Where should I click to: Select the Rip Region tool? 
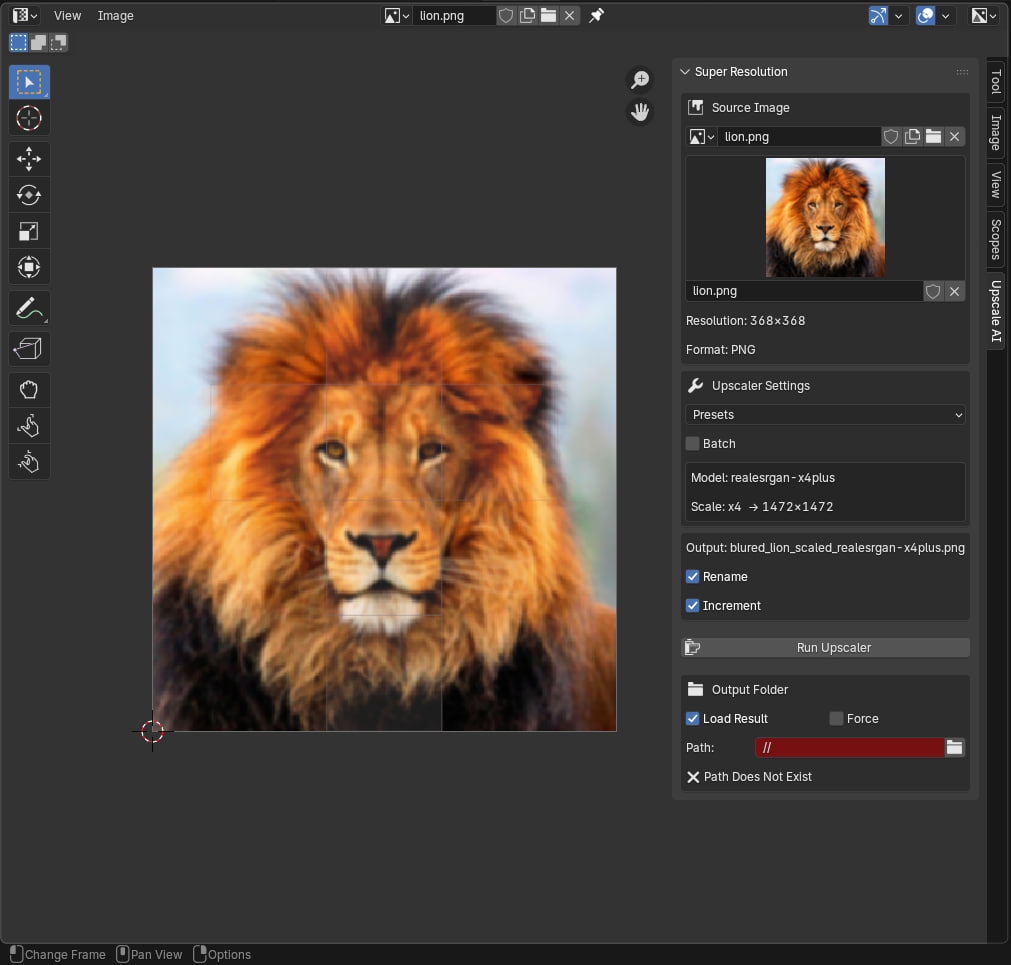pyautogui.click(x=29, y=349)
